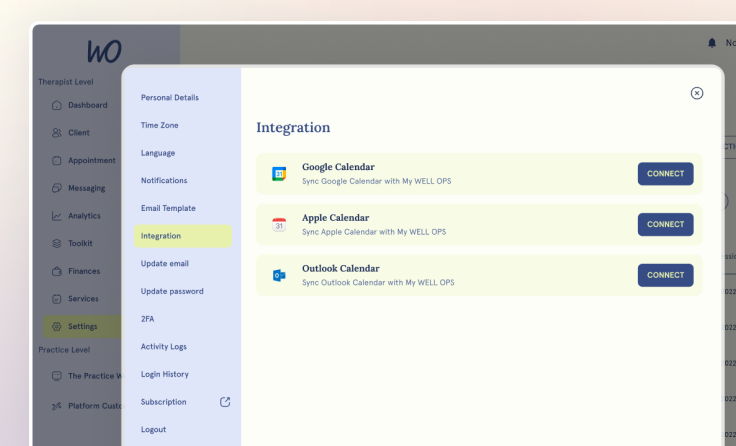736x446 pixels.
Task: Open the 2FA settings section
Action: pos(148,319)
